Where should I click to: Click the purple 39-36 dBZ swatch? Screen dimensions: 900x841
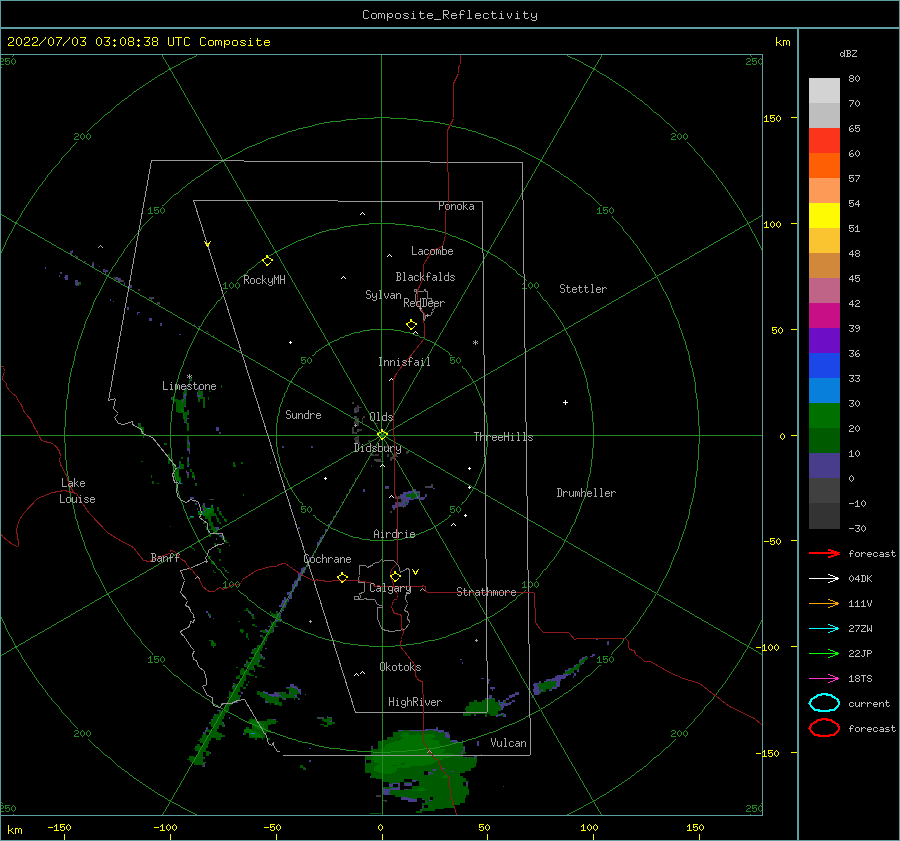(x=824, y=341)
